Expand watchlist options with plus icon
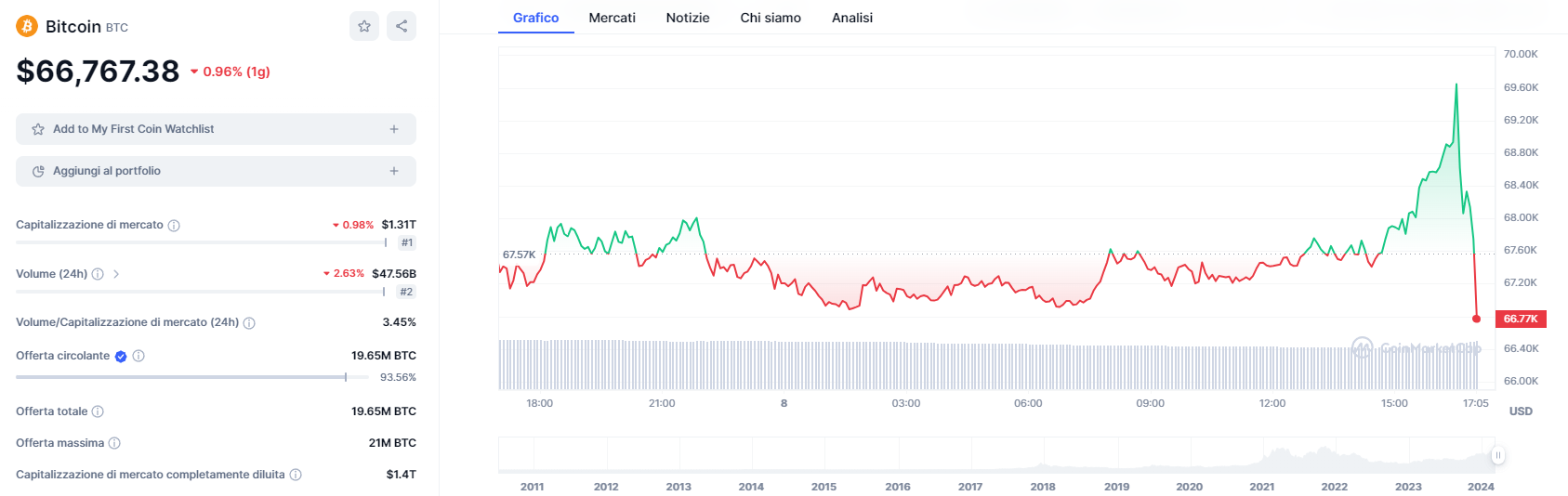This screenshot has height=496, width=1568. (x=394, y=129)
